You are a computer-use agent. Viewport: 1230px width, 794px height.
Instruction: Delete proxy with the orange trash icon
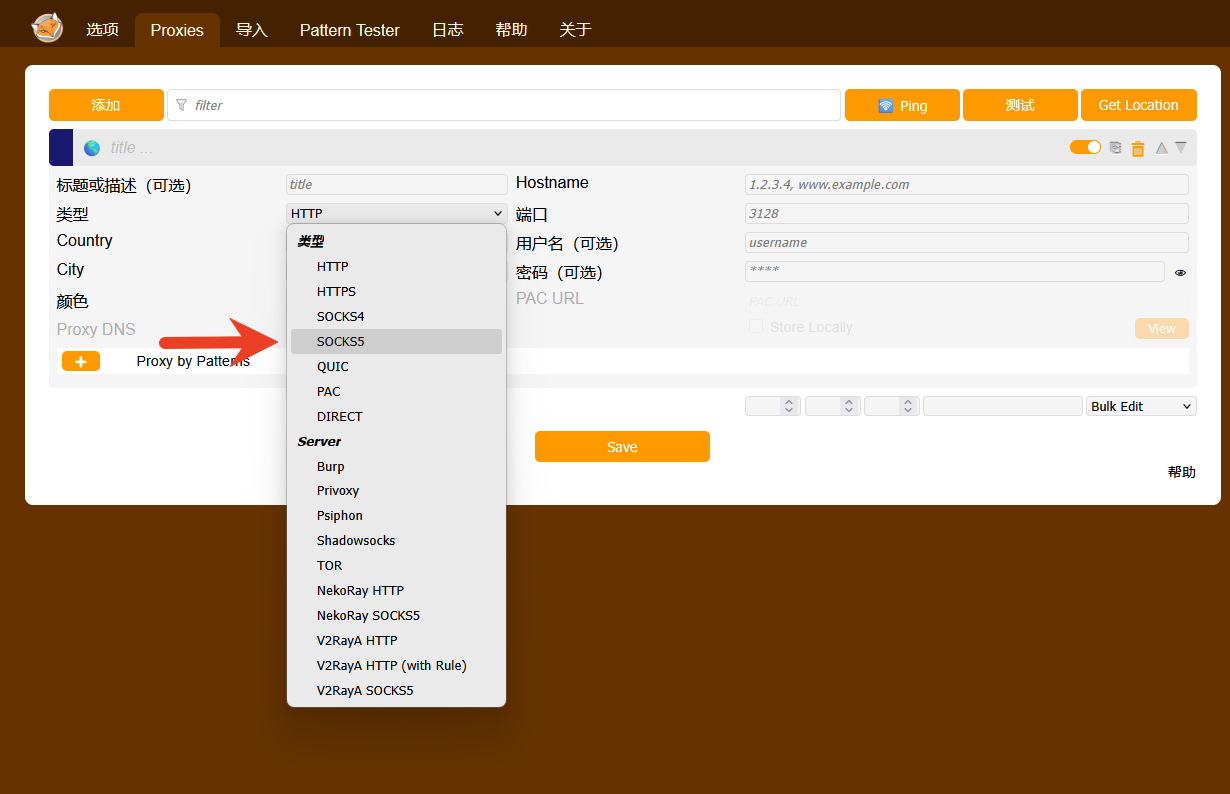pyautogui.click(x=1137, y=149)
